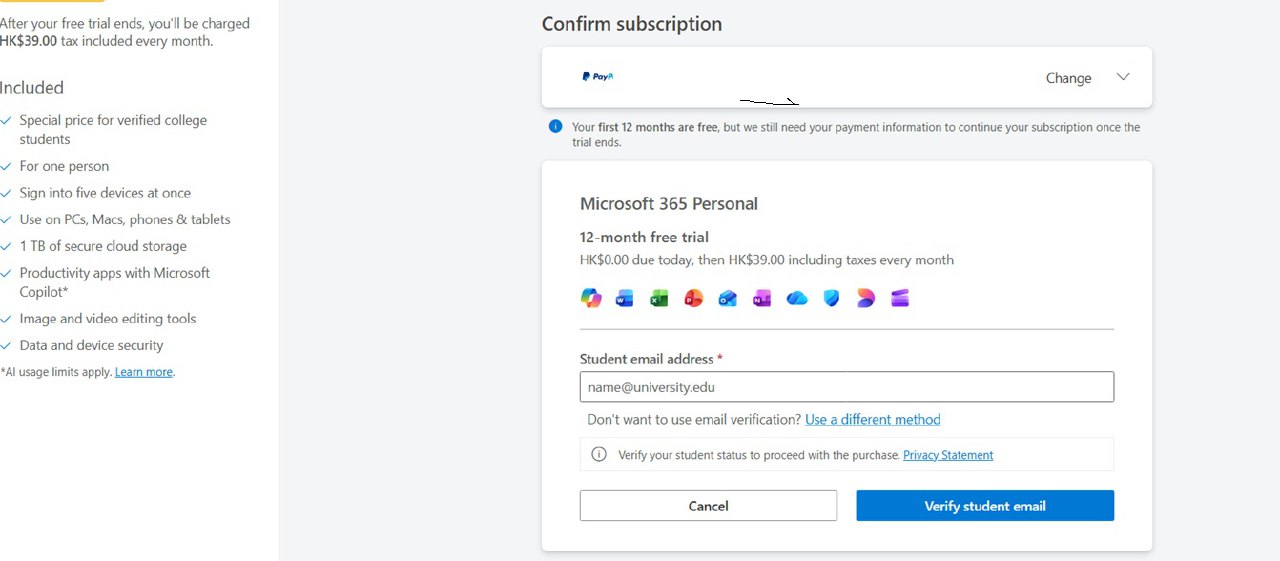1280x561 pixels.
Task: Click the info icon beside verify status message
Action: pos(599,454)
